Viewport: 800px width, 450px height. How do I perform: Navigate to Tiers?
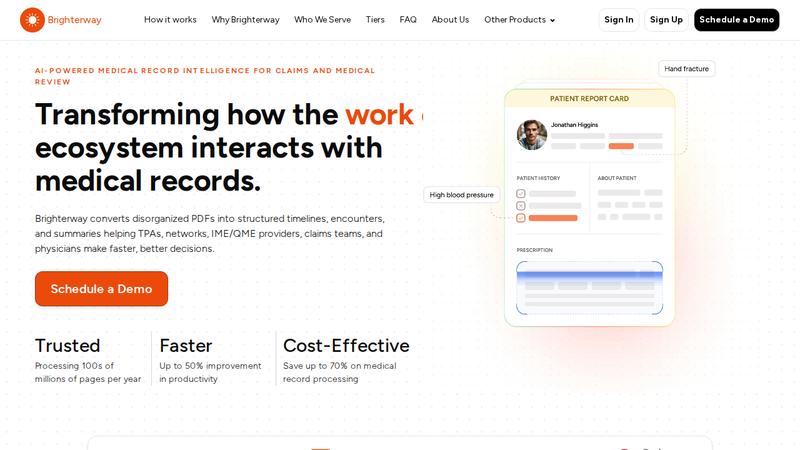point(375,20)
